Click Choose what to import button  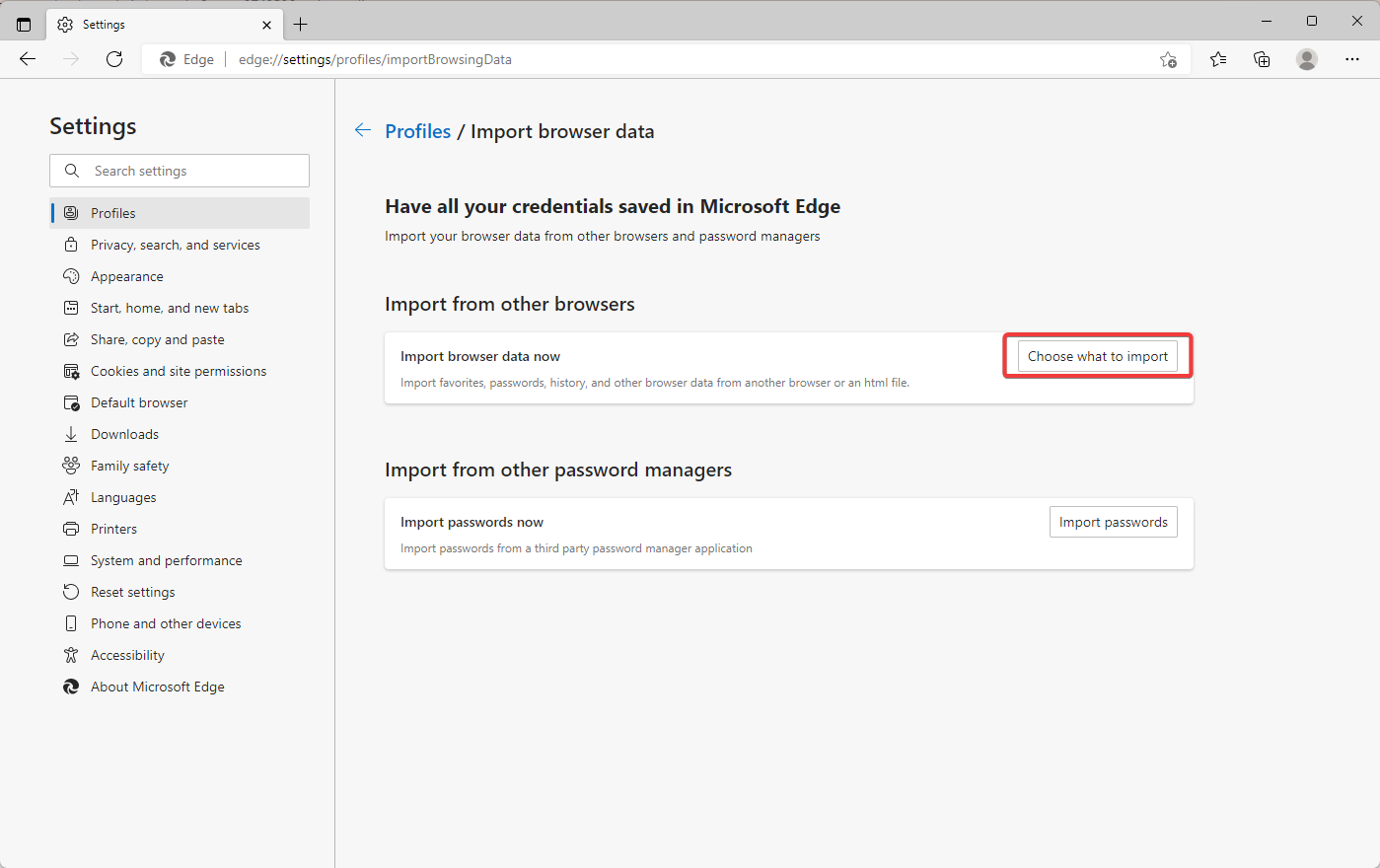click(1097, 356)
